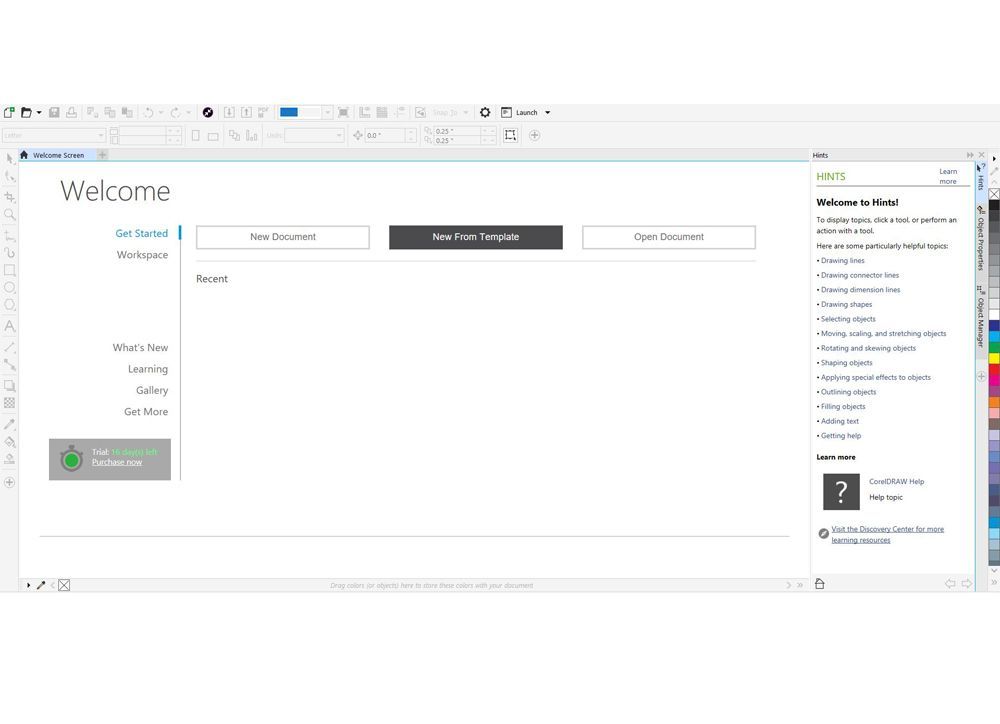1000x724 pixels.
Task: Expand the Launch dropdown arrow
Action: [547, 112]
